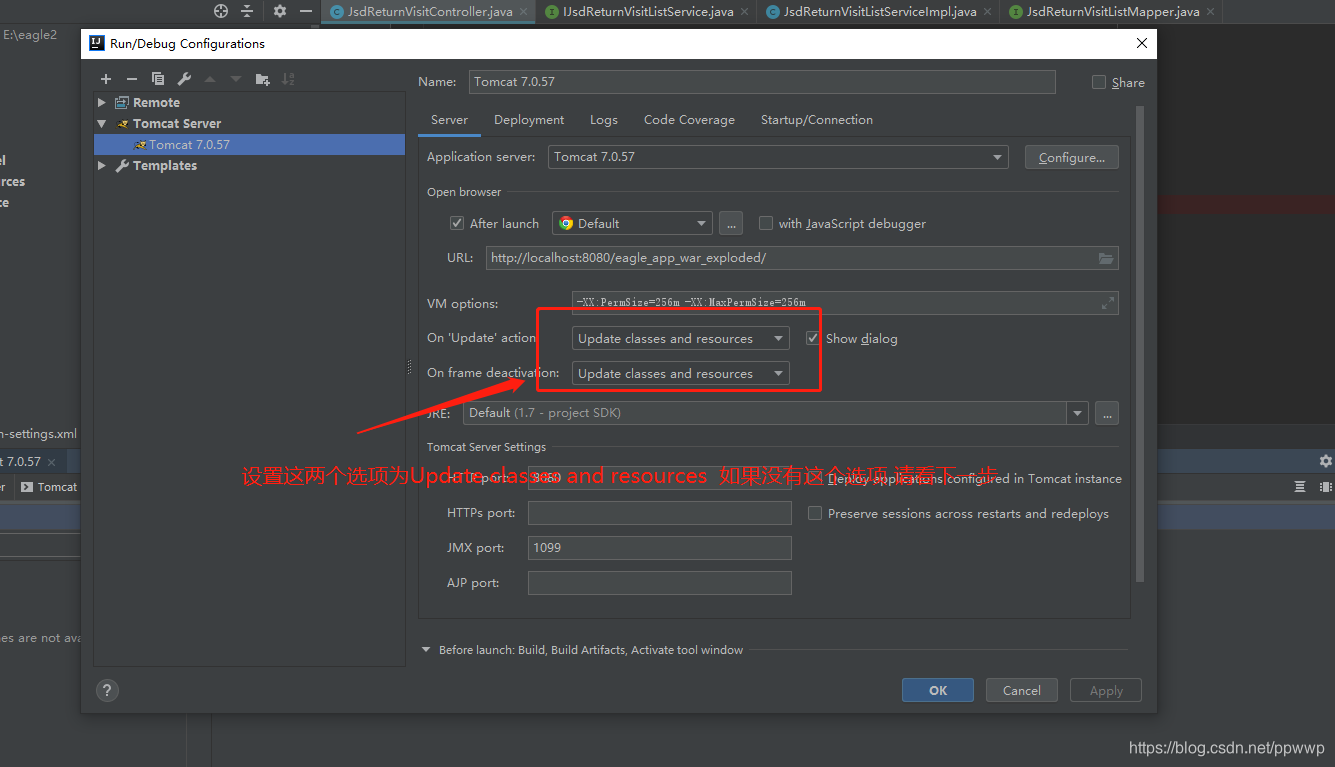Viewport: 1335px width, 767px height.
Task: Toggle Preserve sessions across restarts checkbox
Action: (815, 513)
